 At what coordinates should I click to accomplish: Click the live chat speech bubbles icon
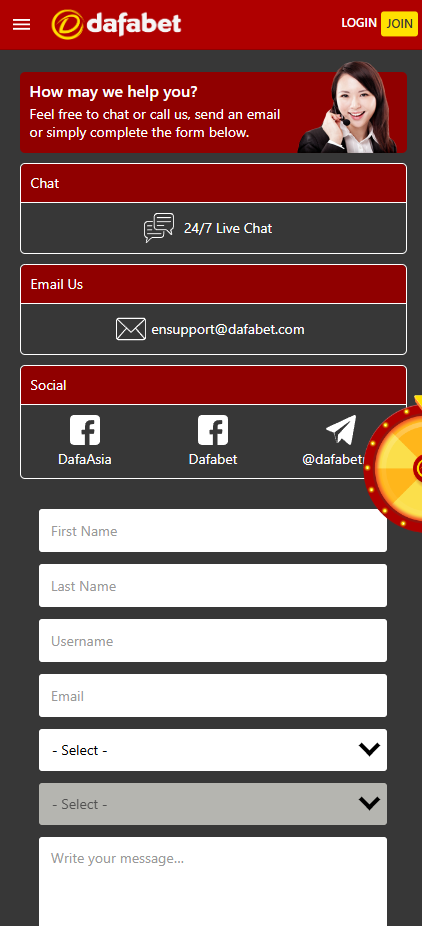(159, 228)
